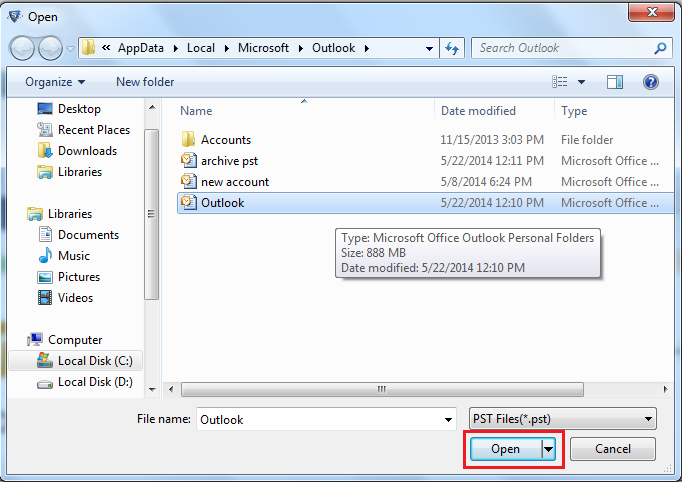Viewport: 682px width, 482px height.
Task: Sort by the Name column header
Action: [x=196, y=111]
